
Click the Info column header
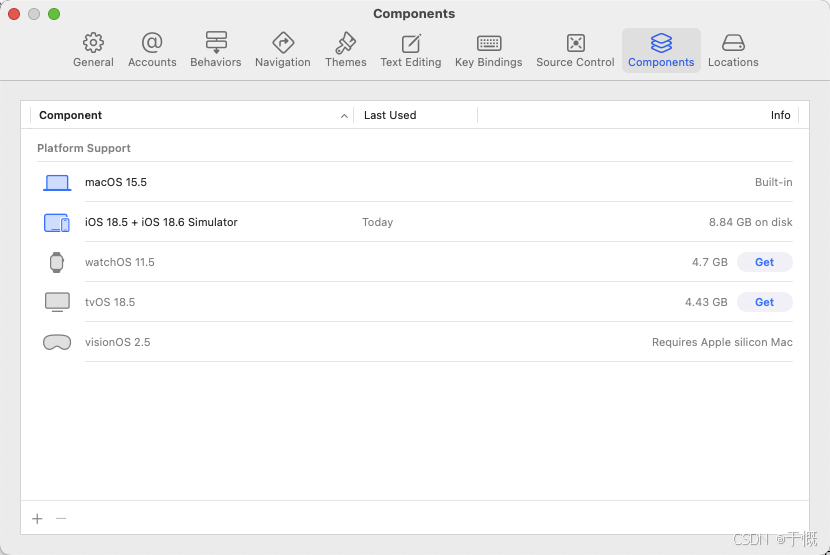point(780,115)
